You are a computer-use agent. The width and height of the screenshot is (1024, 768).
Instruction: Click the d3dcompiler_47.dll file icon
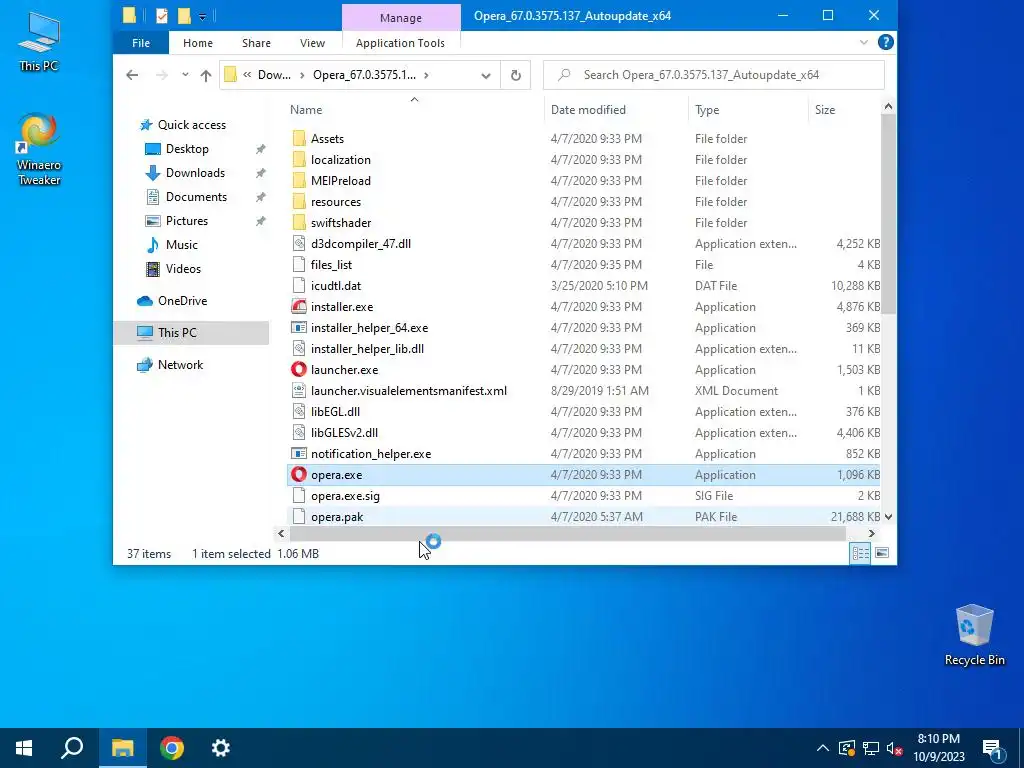click(x=298, y=244)
